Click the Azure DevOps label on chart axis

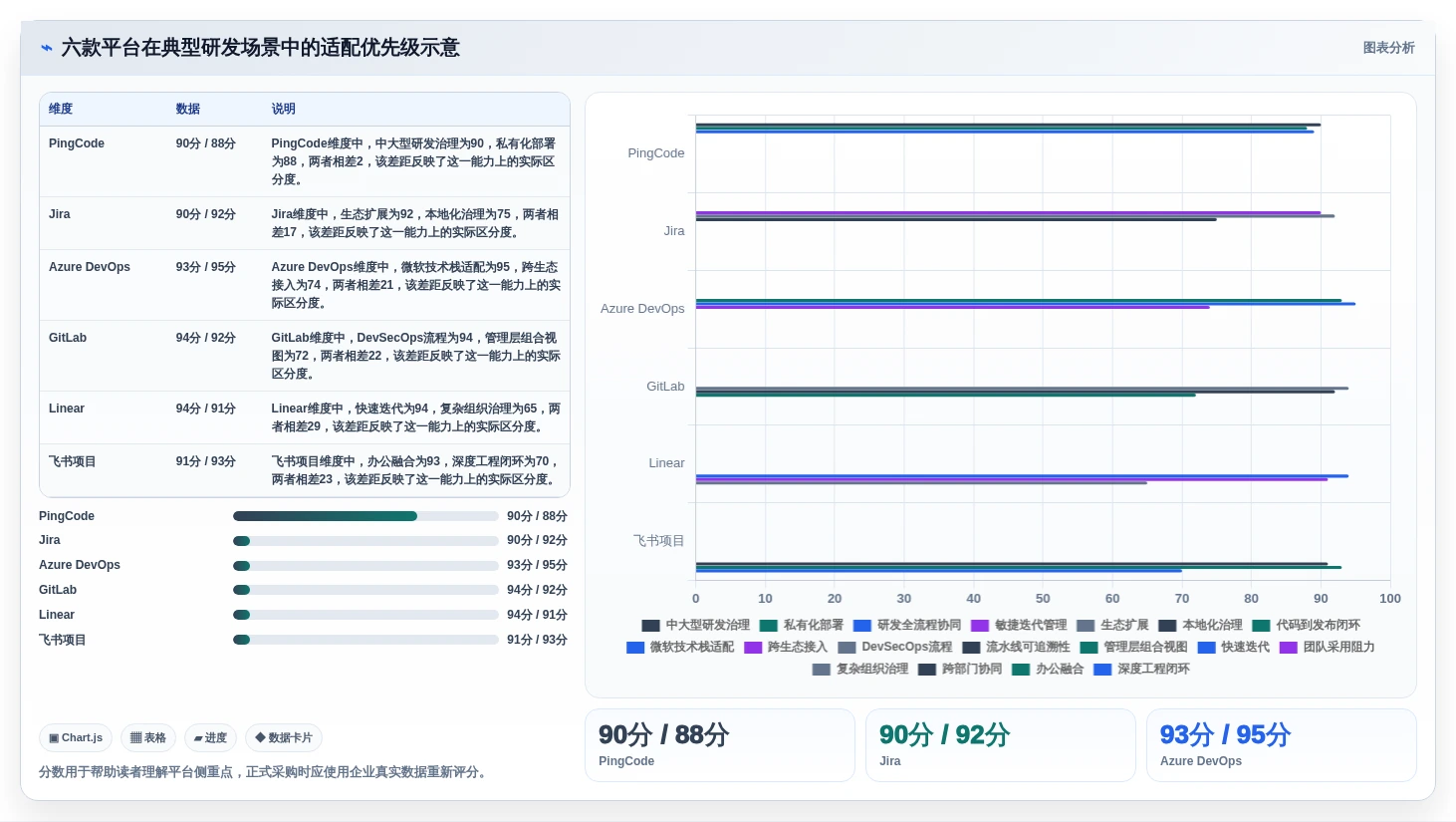[642, 309]
